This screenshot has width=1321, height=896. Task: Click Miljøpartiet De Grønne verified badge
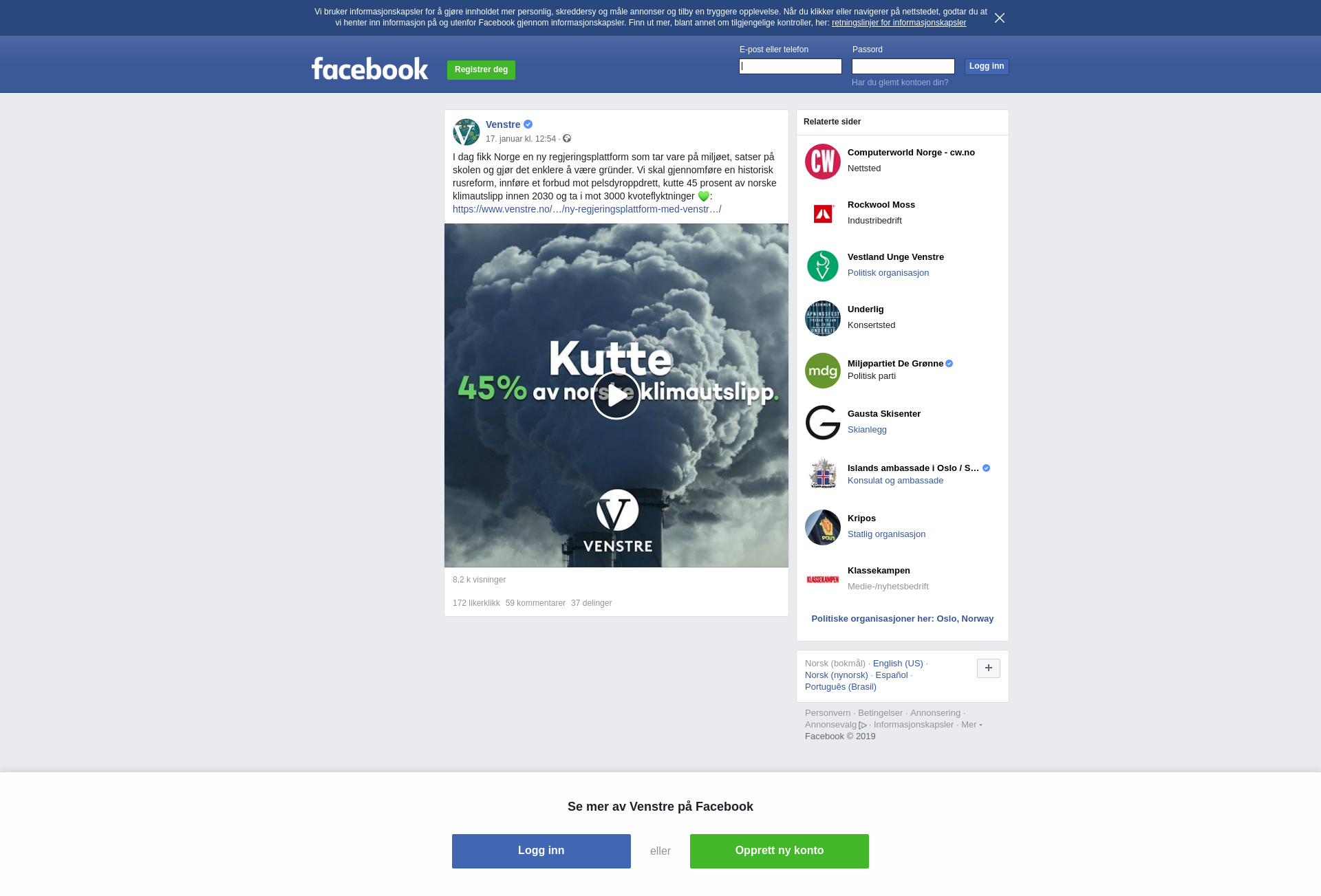tap(949, 364)
